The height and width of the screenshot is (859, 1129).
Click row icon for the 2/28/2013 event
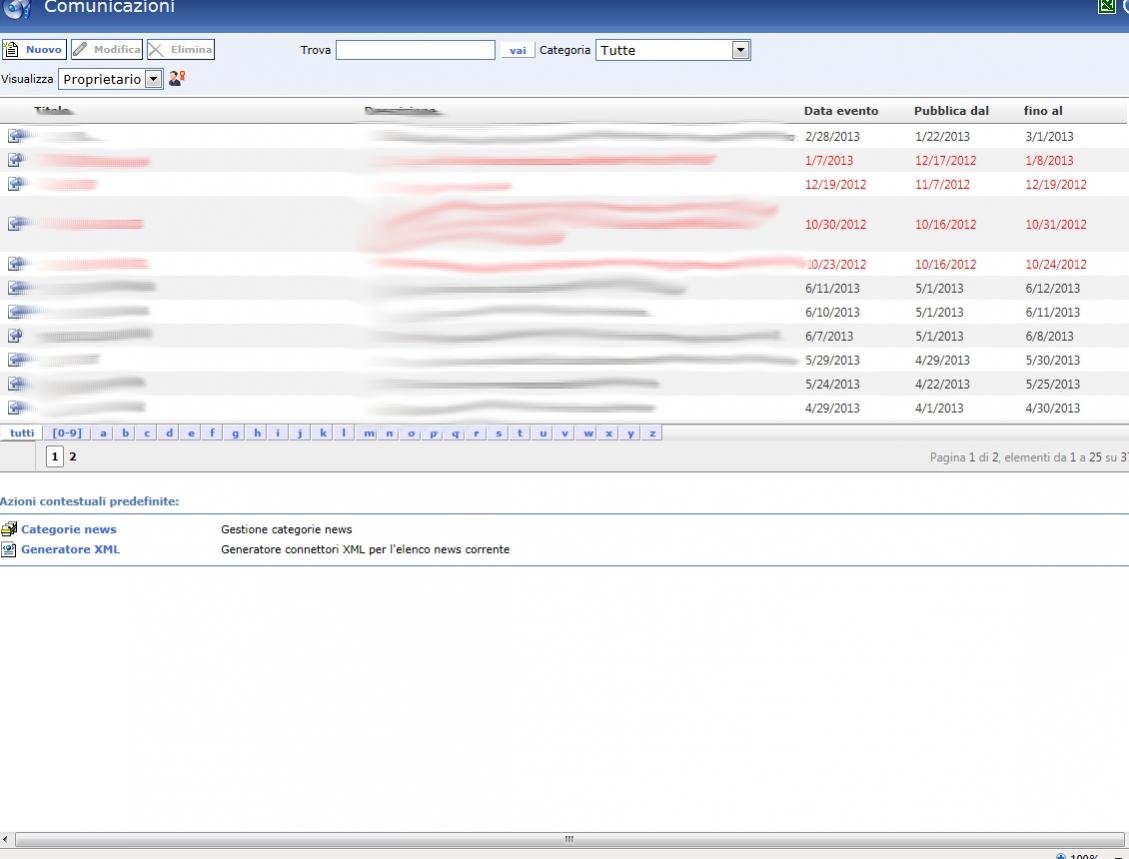click(15, 136)
